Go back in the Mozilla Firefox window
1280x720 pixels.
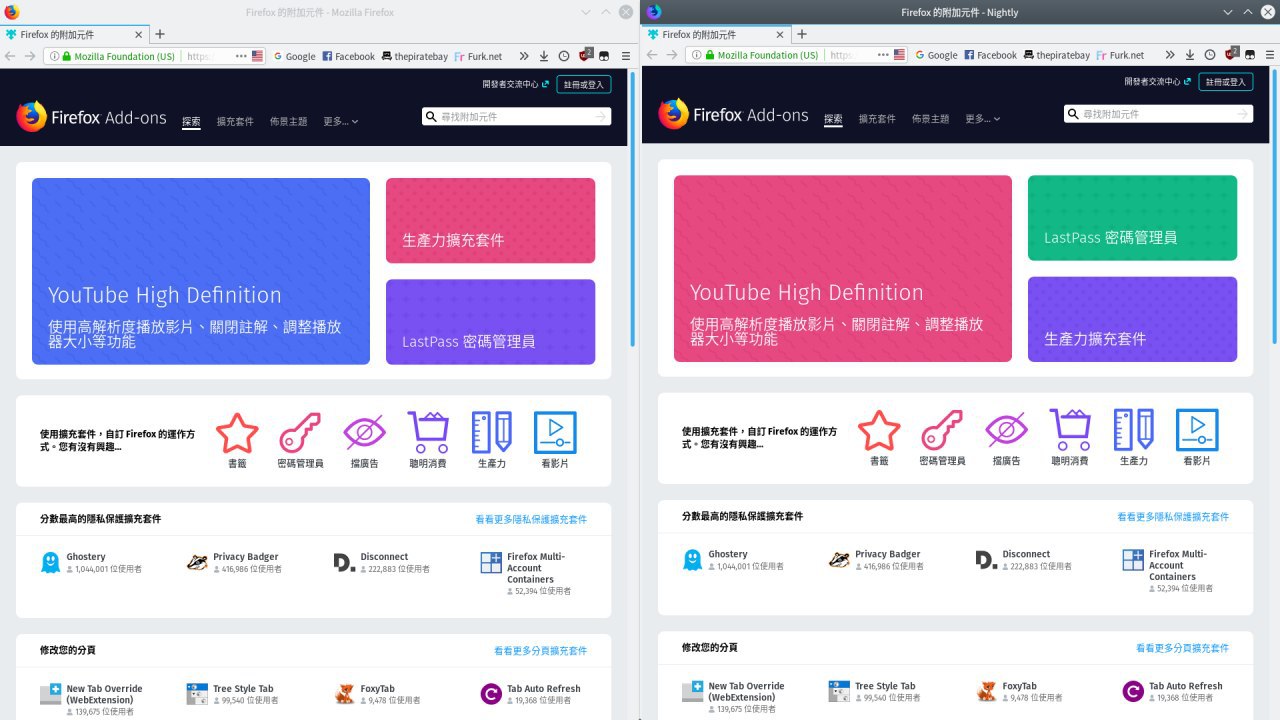coord(10,56)
